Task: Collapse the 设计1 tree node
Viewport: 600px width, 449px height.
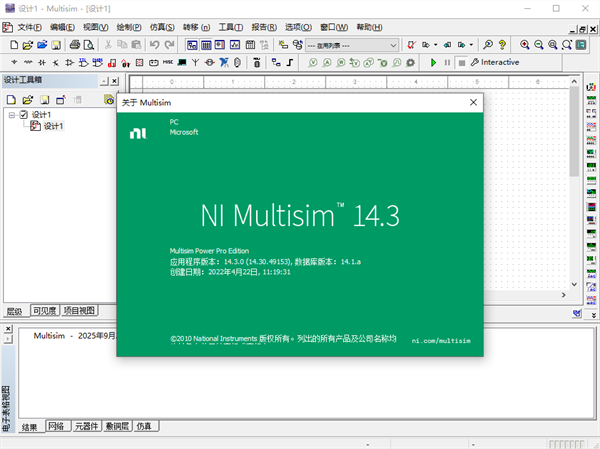Action: [12, 115]
